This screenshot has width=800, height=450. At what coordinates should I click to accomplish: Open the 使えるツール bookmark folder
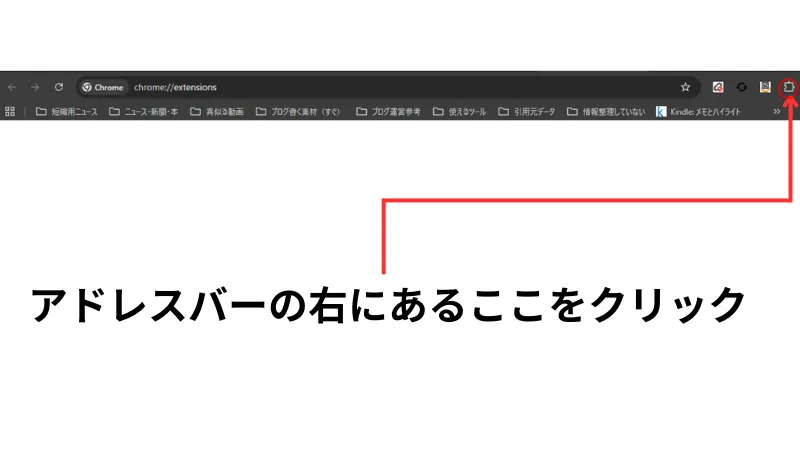[x=460, y=111]
